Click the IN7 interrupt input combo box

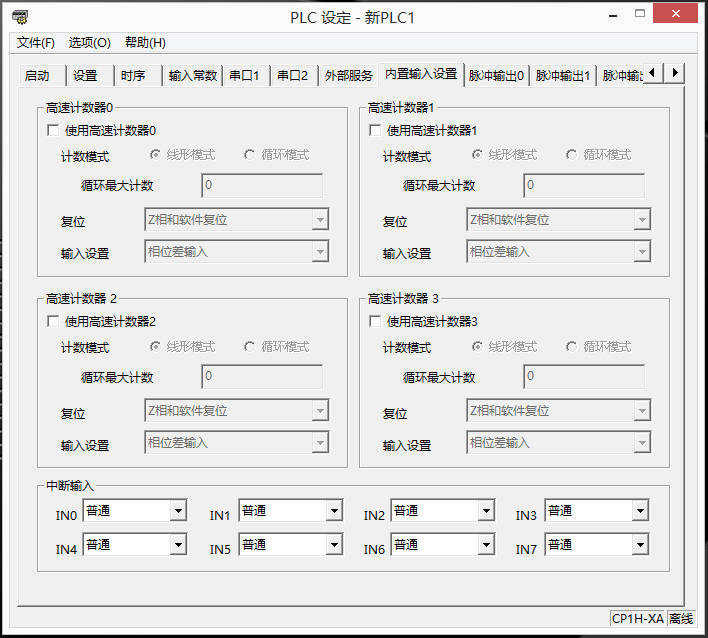tap(596, 545)
